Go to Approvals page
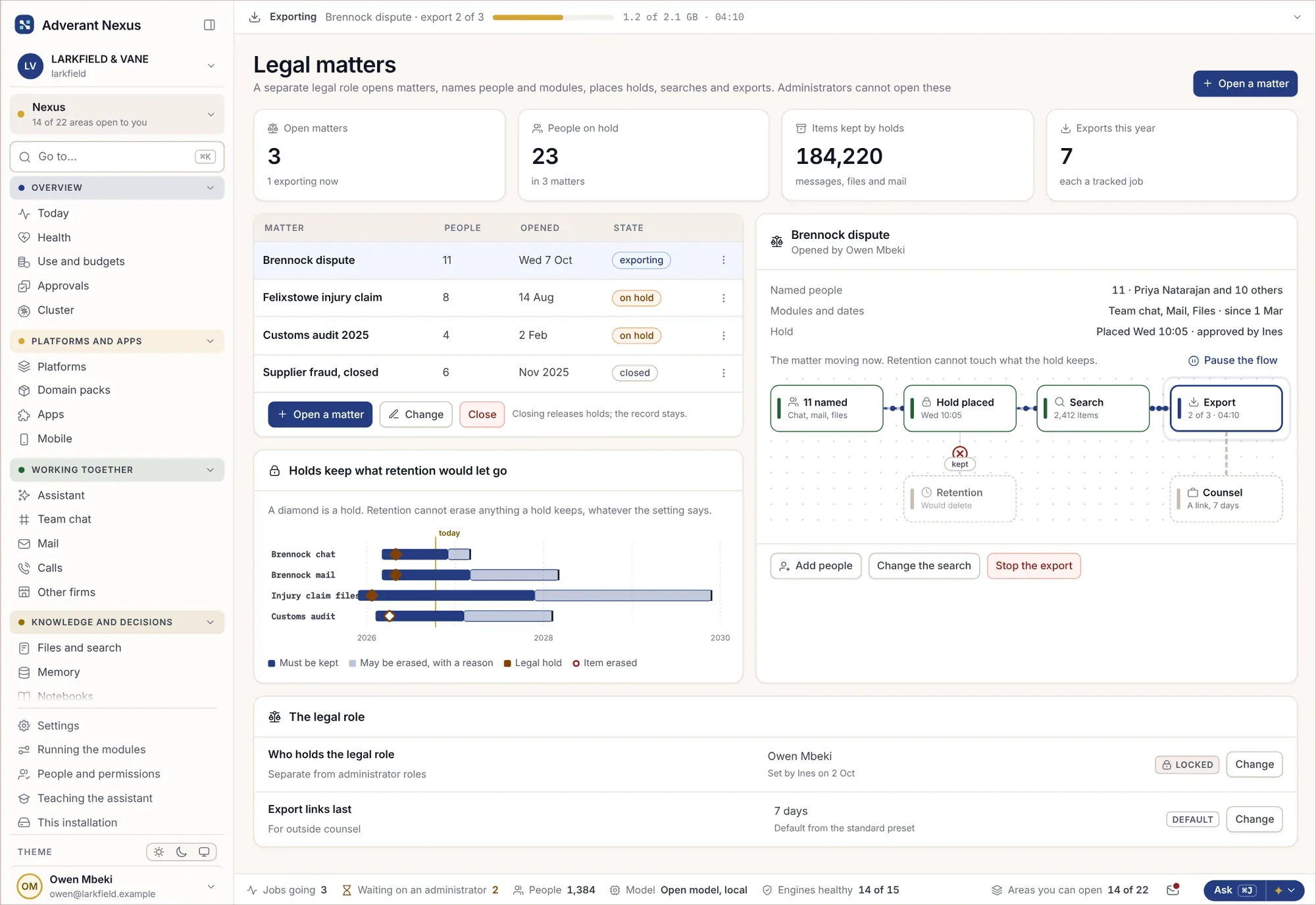This screenshot has width=1316, height=905. point(63,286)
